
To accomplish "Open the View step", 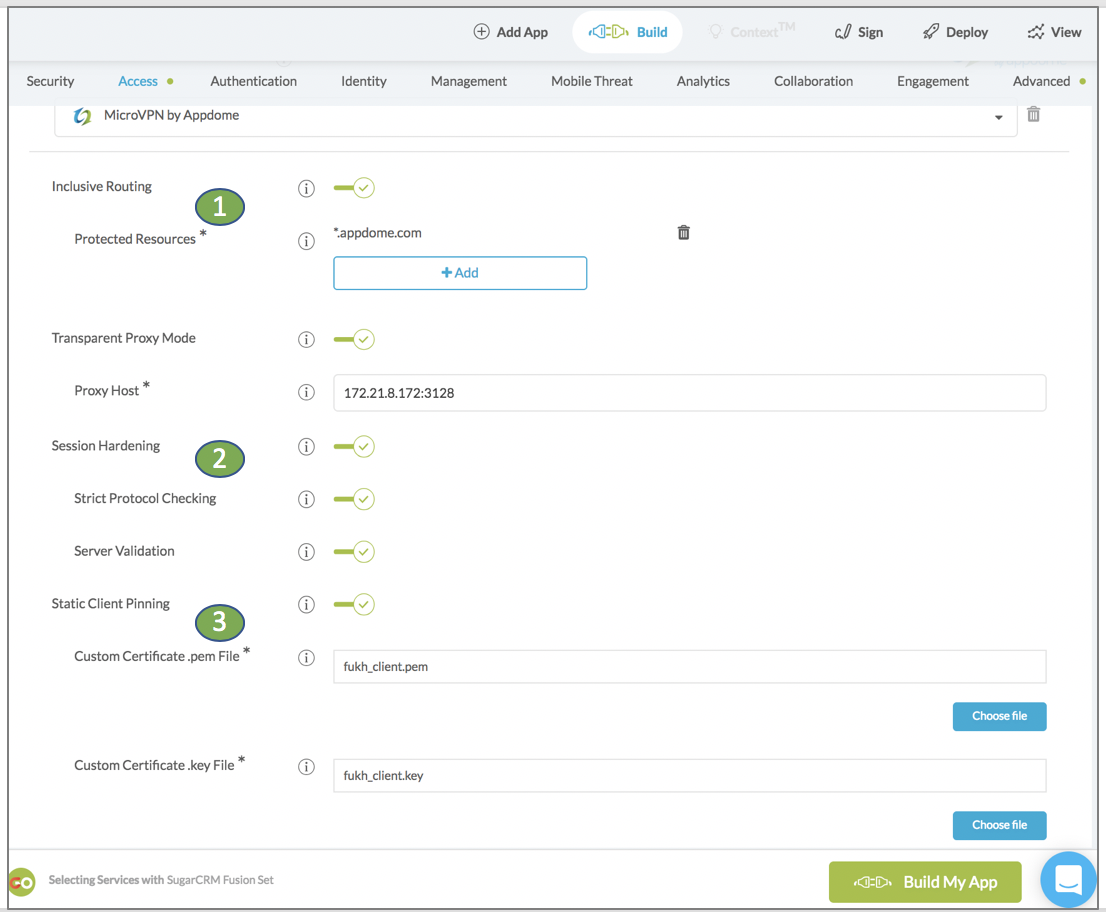I will (1054, 32).
